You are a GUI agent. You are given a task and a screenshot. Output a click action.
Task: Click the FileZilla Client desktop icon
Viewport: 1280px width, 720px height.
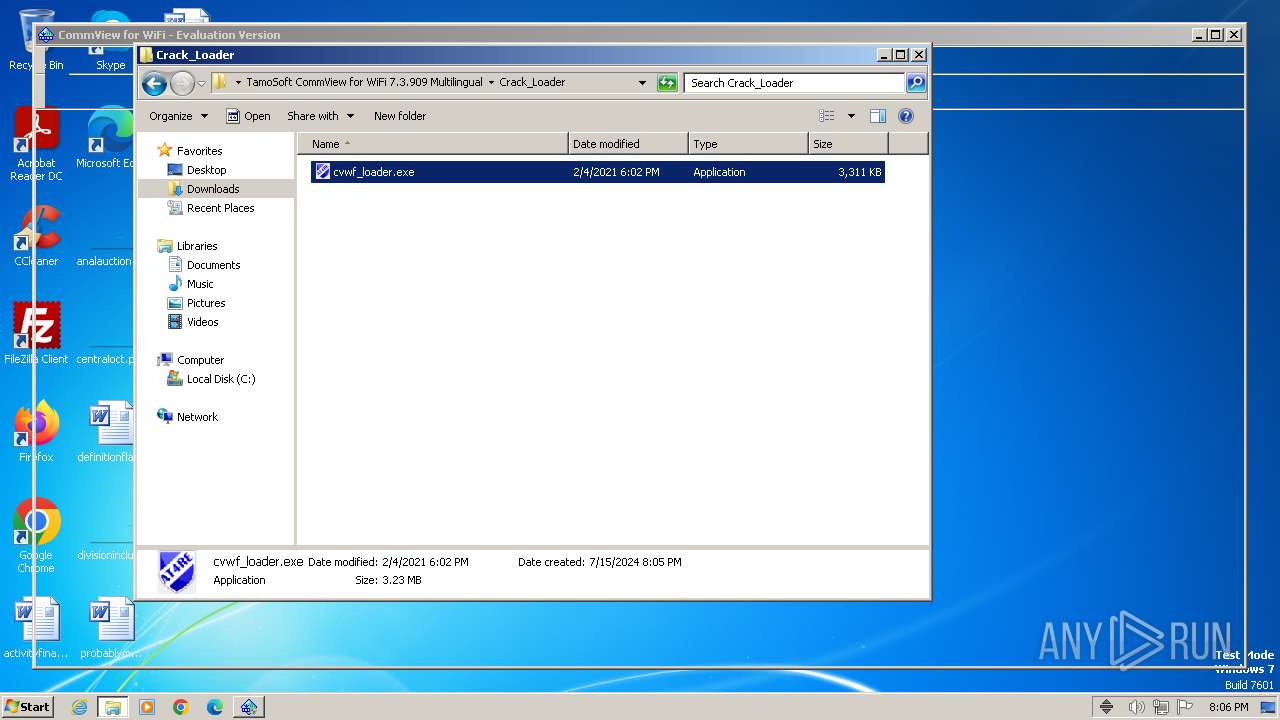(x=36, y=333)
